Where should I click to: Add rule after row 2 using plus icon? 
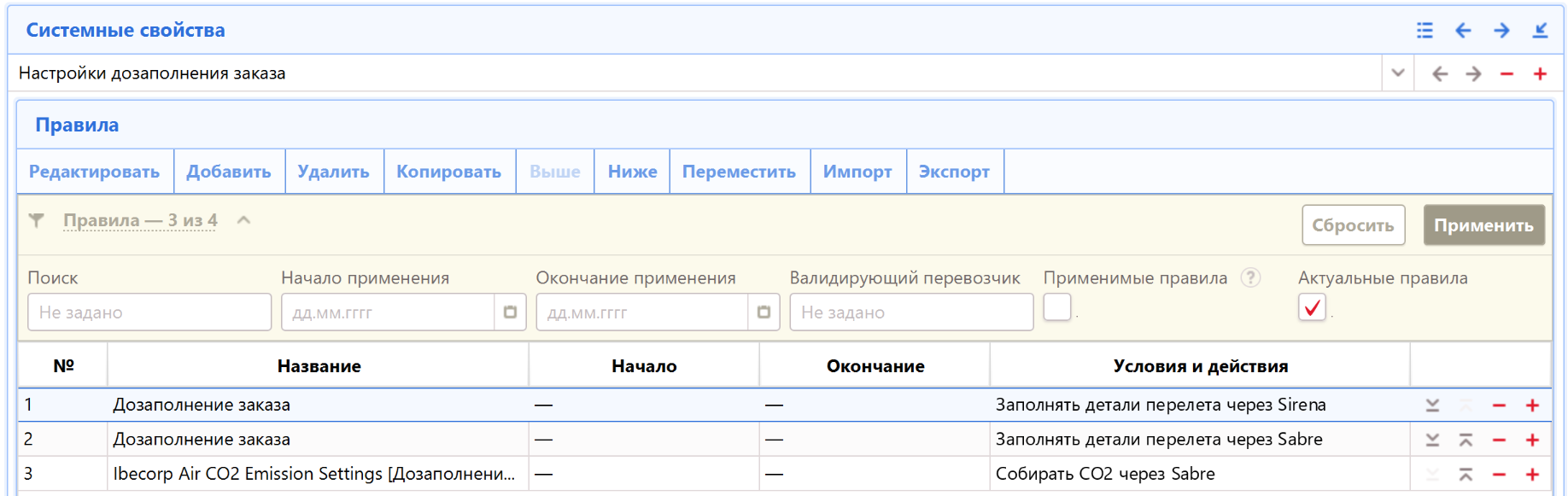coord(1532,440)
